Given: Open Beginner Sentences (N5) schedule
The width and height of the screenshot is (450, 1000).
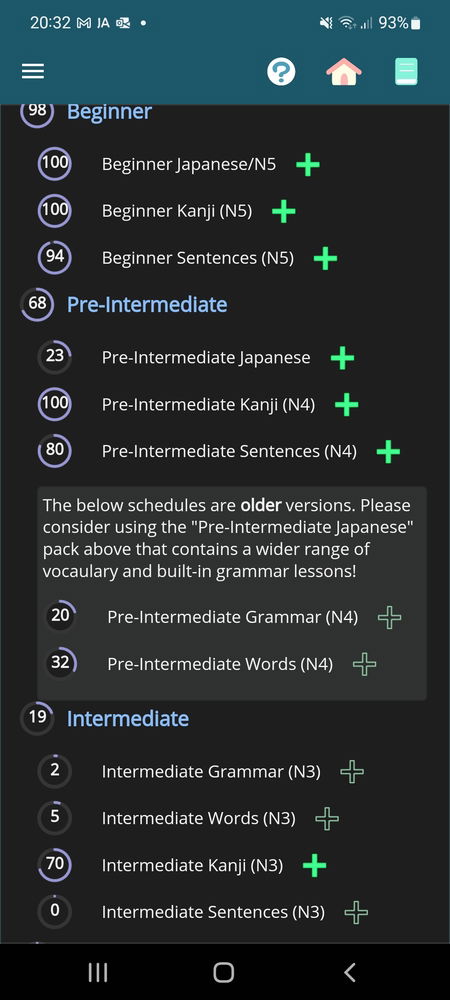Looking at the screenshot, I should [x=198, y=258].
